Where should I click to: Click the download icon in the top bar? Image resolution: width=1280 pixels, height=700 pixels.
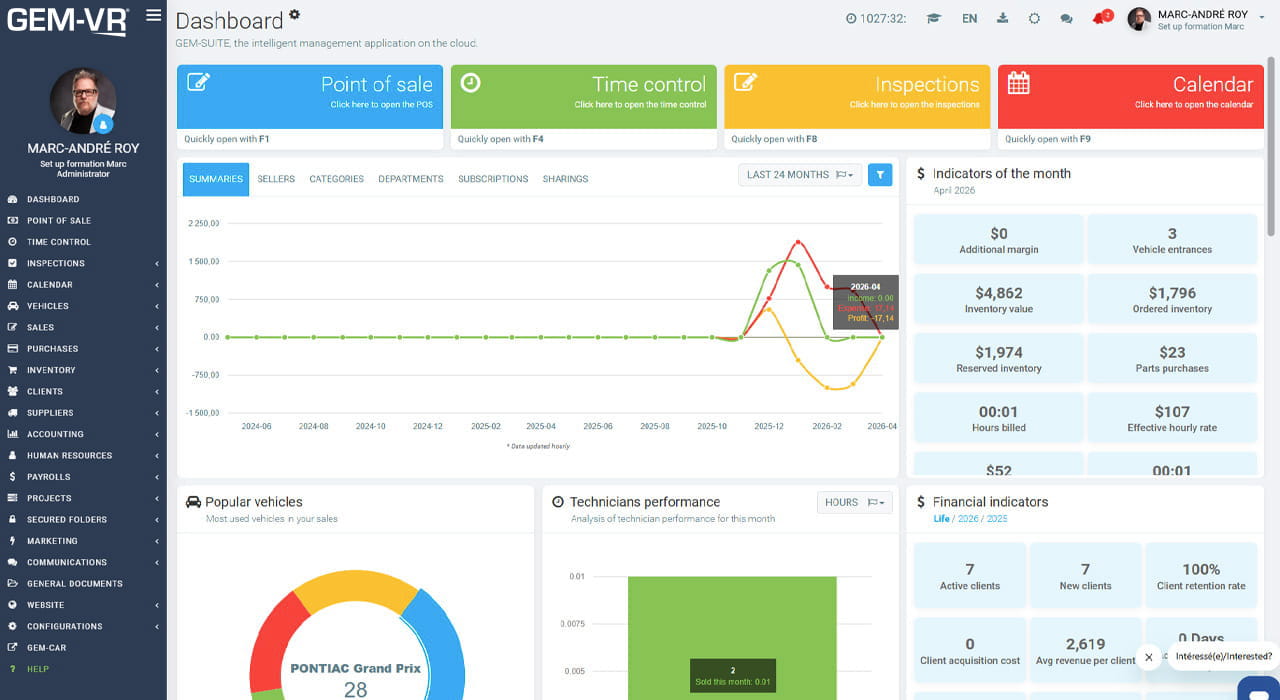1003,18
